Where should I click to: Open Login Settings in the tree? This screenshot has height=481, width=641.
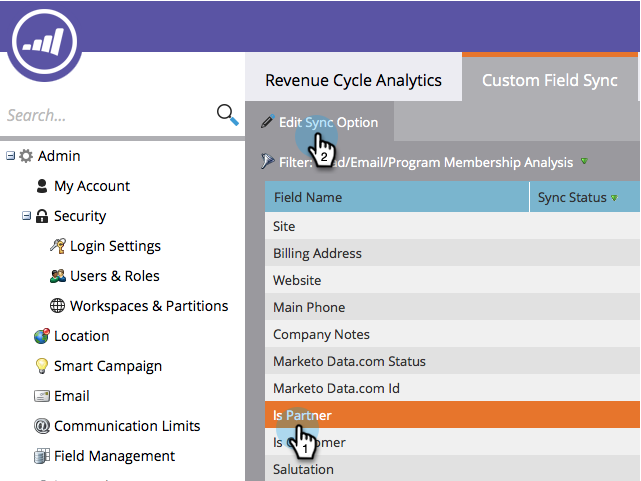click(x=115, y=246)
